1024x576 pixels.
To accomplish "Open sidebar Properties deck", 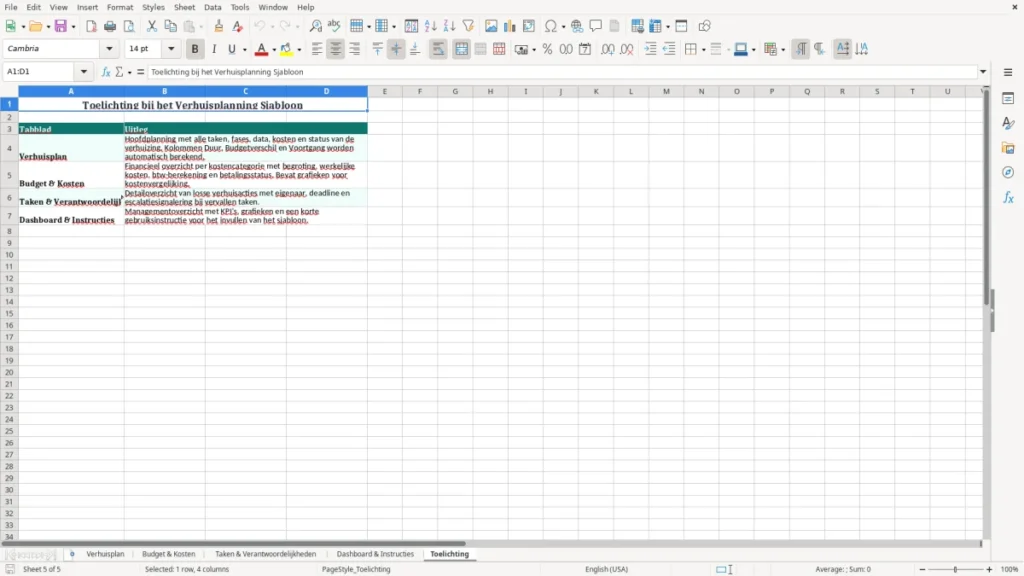I will tap(1008, 98).
